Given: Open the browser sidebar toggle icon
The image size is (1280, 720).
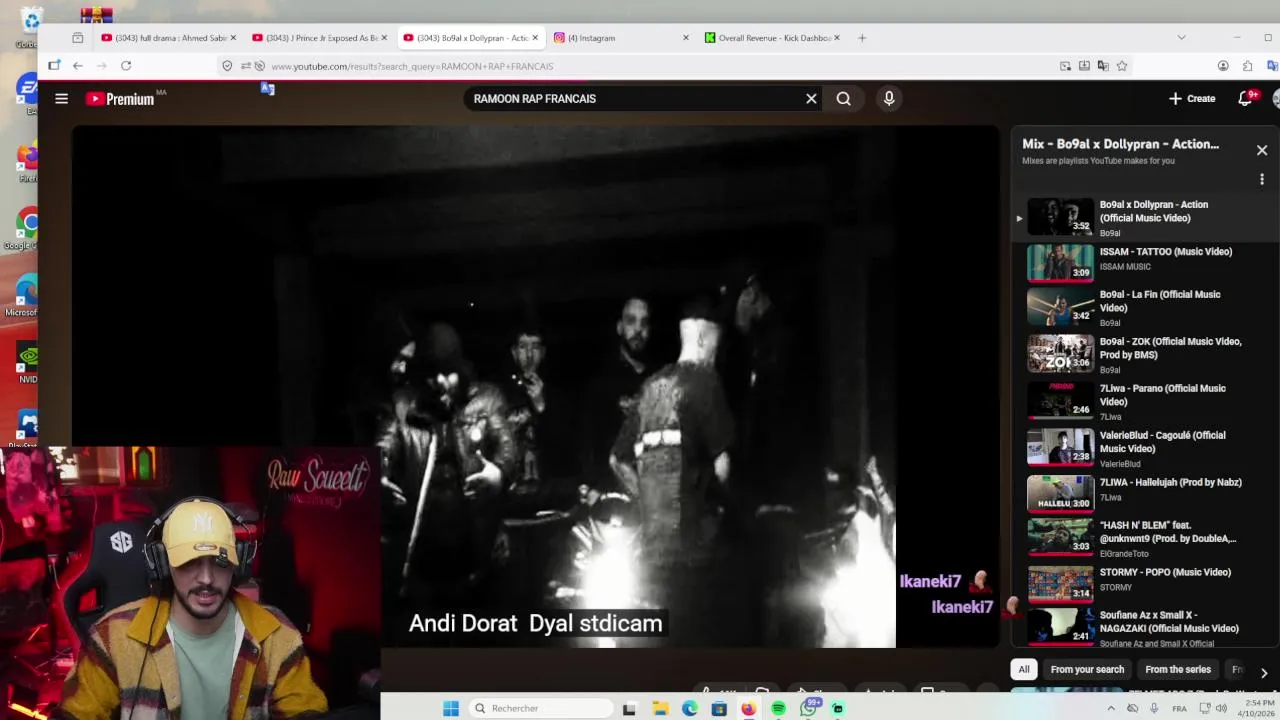Looking at the screenshot, I should (x=54, y=66).
